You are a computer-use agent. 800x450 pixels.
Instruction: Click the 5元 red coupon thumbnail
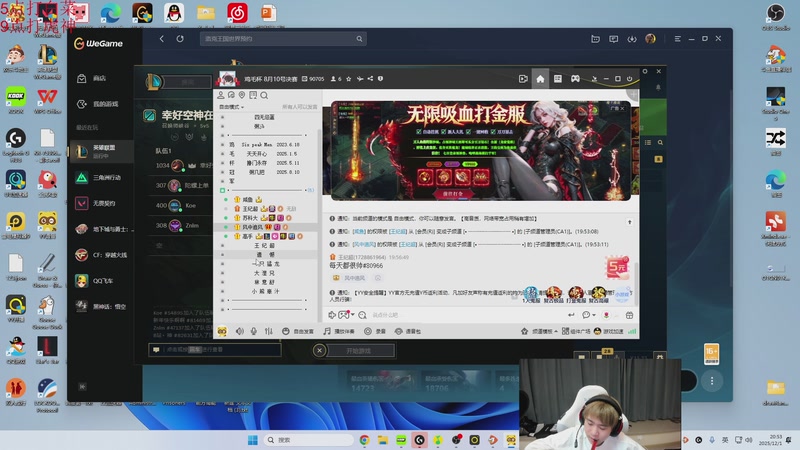coord(617,267)
